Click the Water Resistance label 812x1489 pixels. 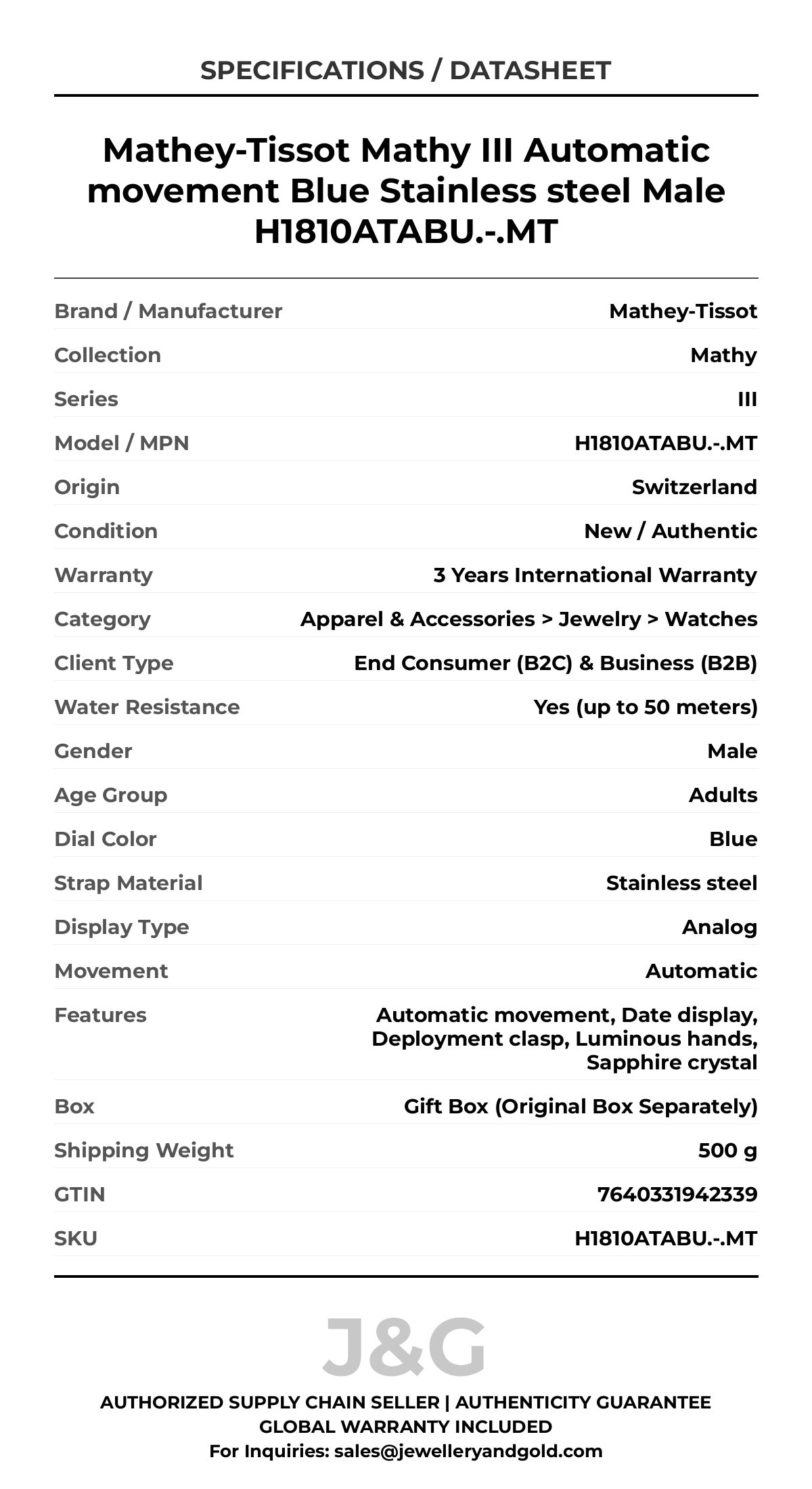147,707
